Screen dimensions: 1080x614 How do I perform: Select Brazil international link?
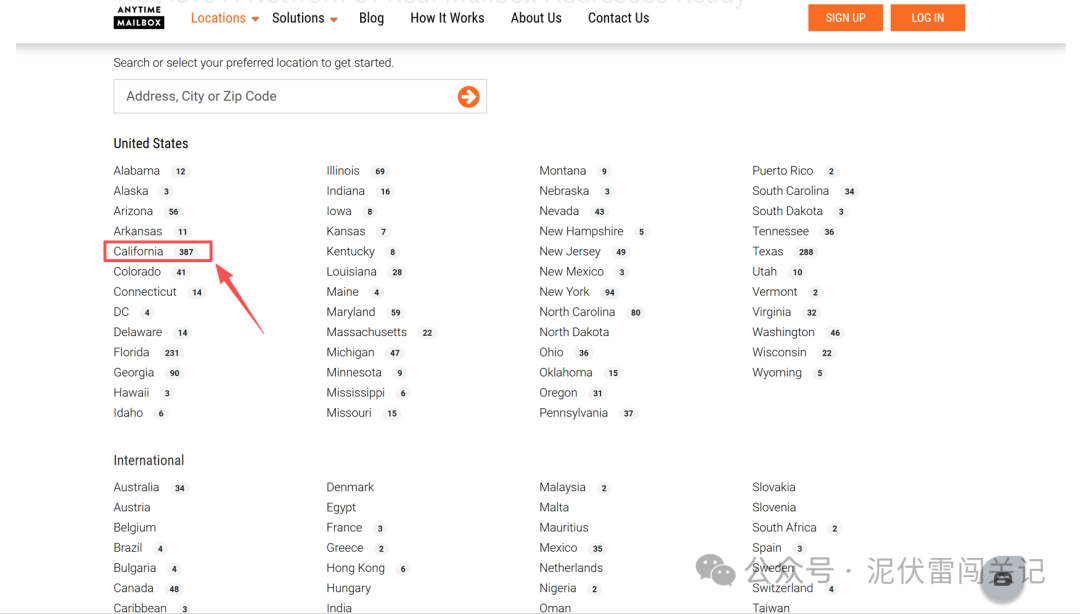coord(128,548)
